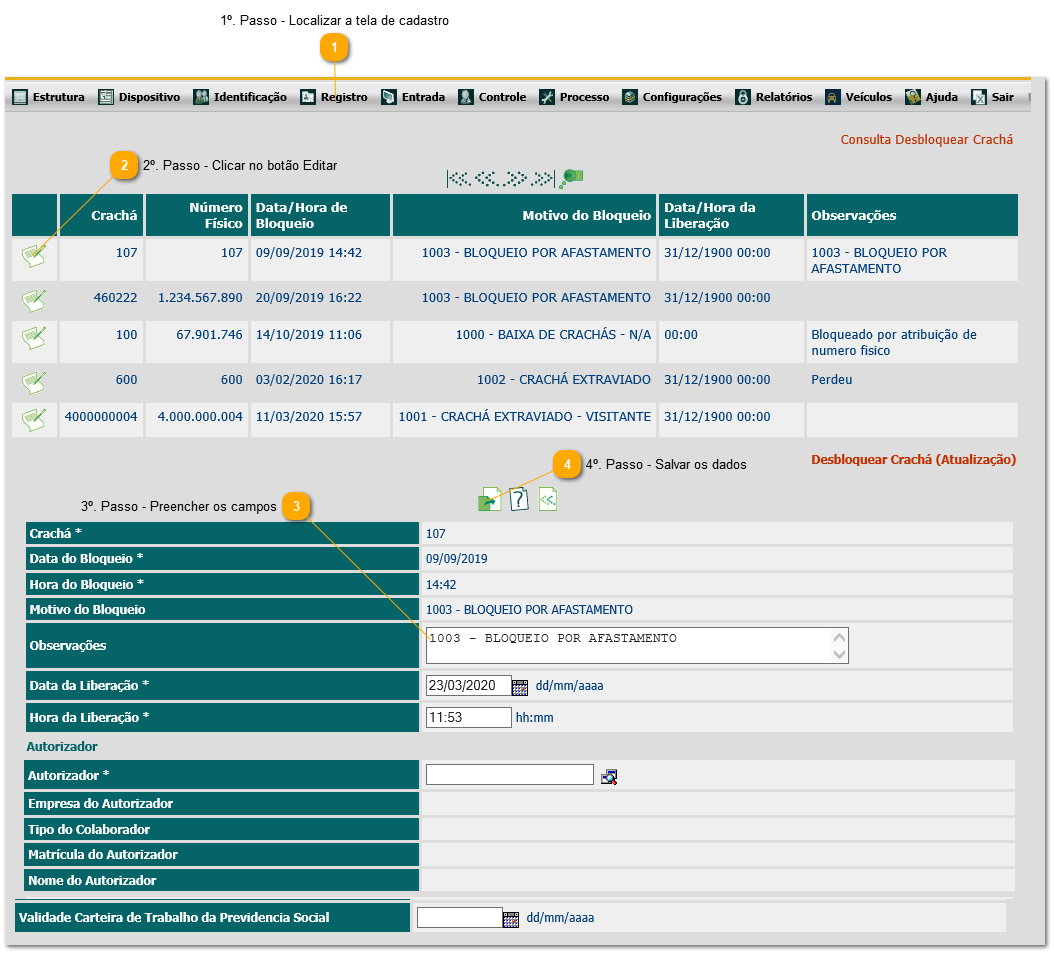Click the Autorizador search lookup icon
Image resolution: width=1054 pixels, height=954 pixels.
tap(609, 777)
